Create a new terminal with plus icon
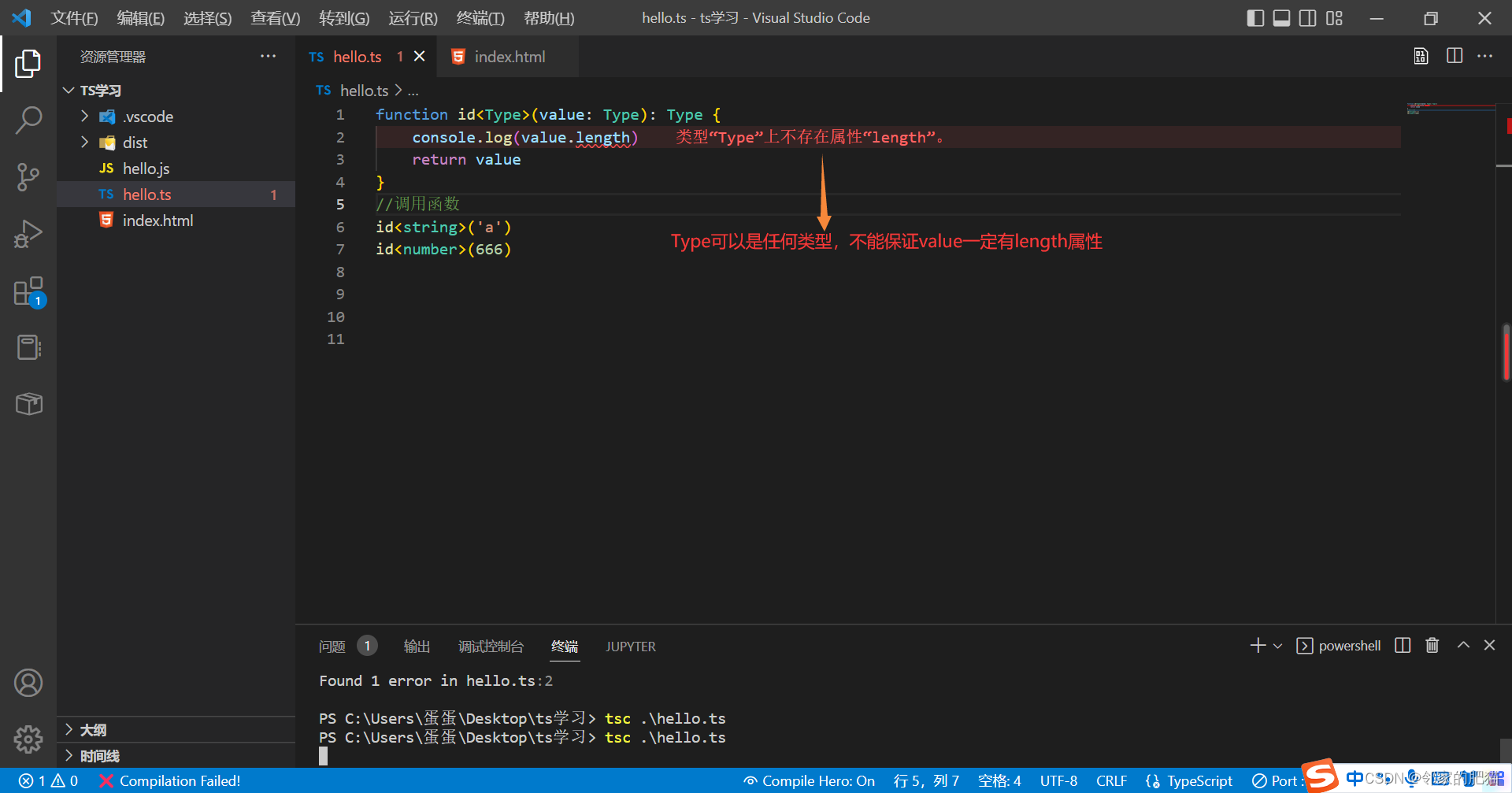 [x=1258, y=646]
